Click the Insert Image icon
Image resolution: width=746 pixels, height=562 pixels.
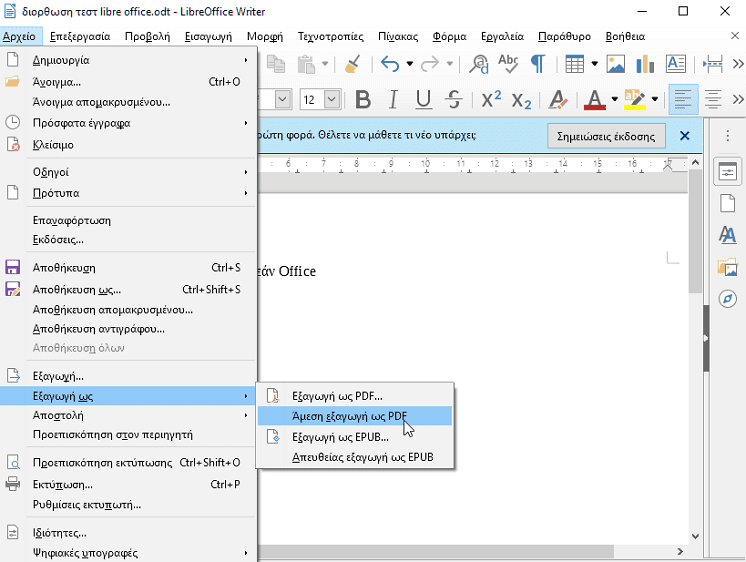[x=616, y=64]
